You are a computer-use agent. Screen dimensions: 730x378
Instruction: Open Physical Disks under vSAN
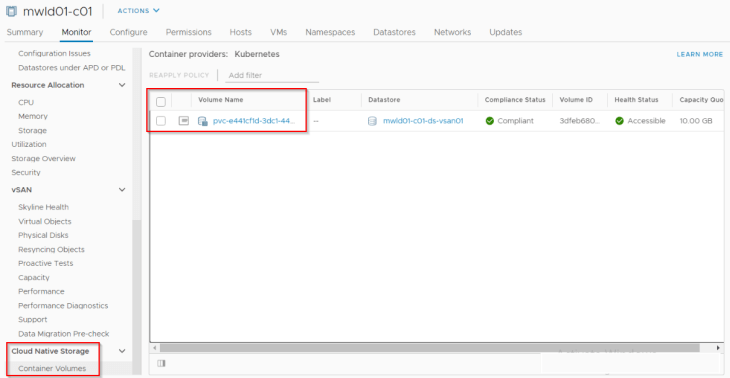43,235
